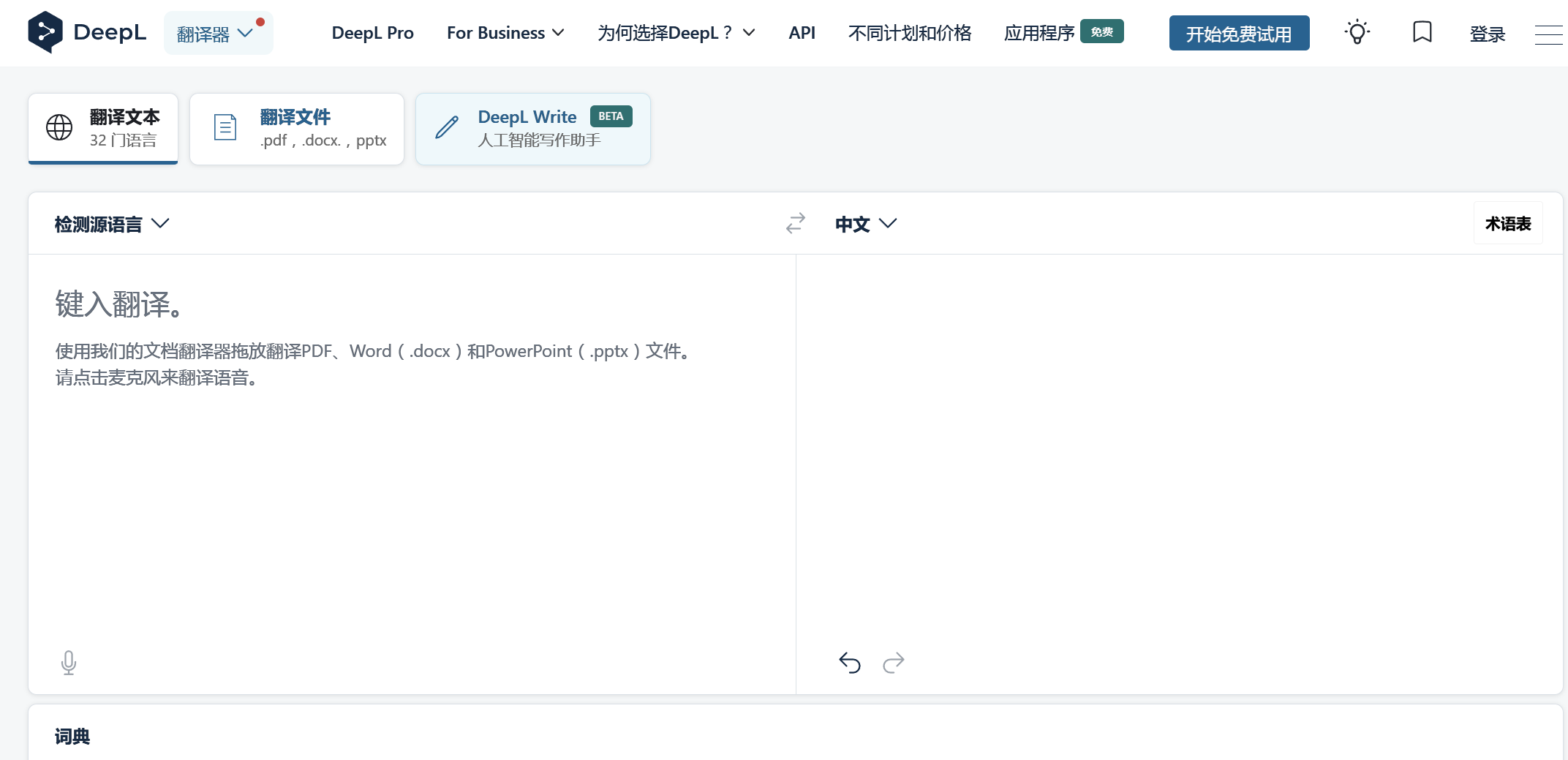Click the lightbulb icon in the header

coord(1357,32)
